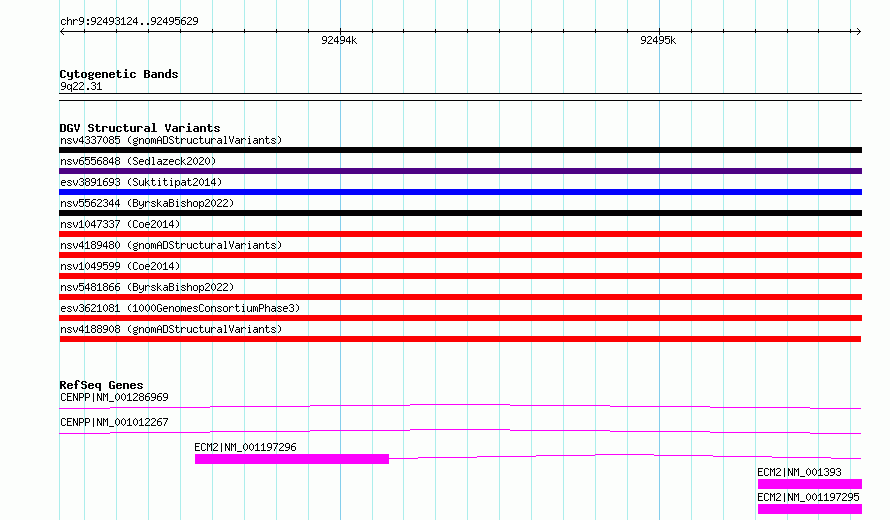890x520 pixels.
Task: Select the red nsv4189480 variant bar
Action: (460, 255)
